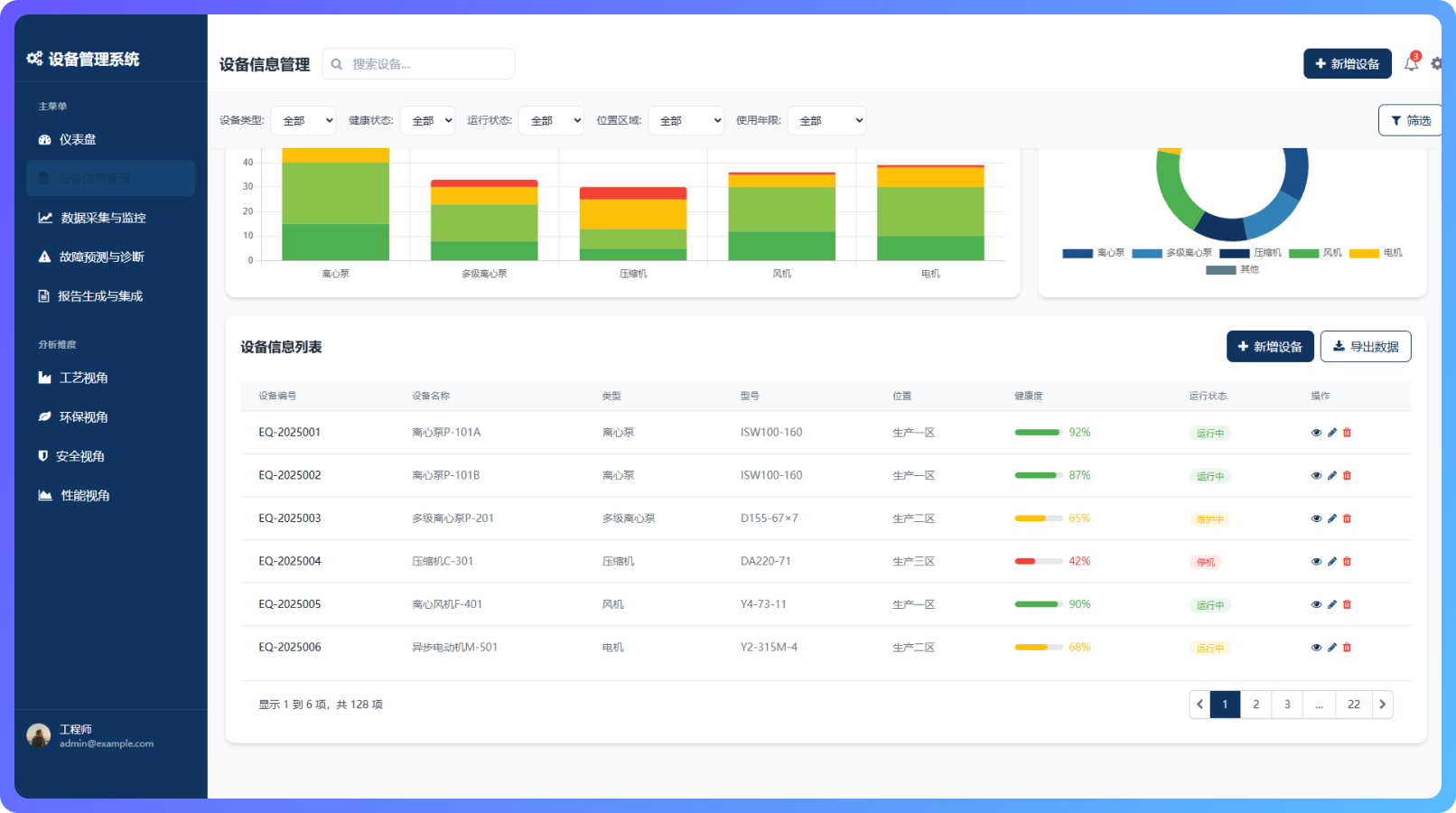The height and width of the screenshot is (813, 1456).
Task: Switch to 环保视角 analysis view
Action: (110, 416)
